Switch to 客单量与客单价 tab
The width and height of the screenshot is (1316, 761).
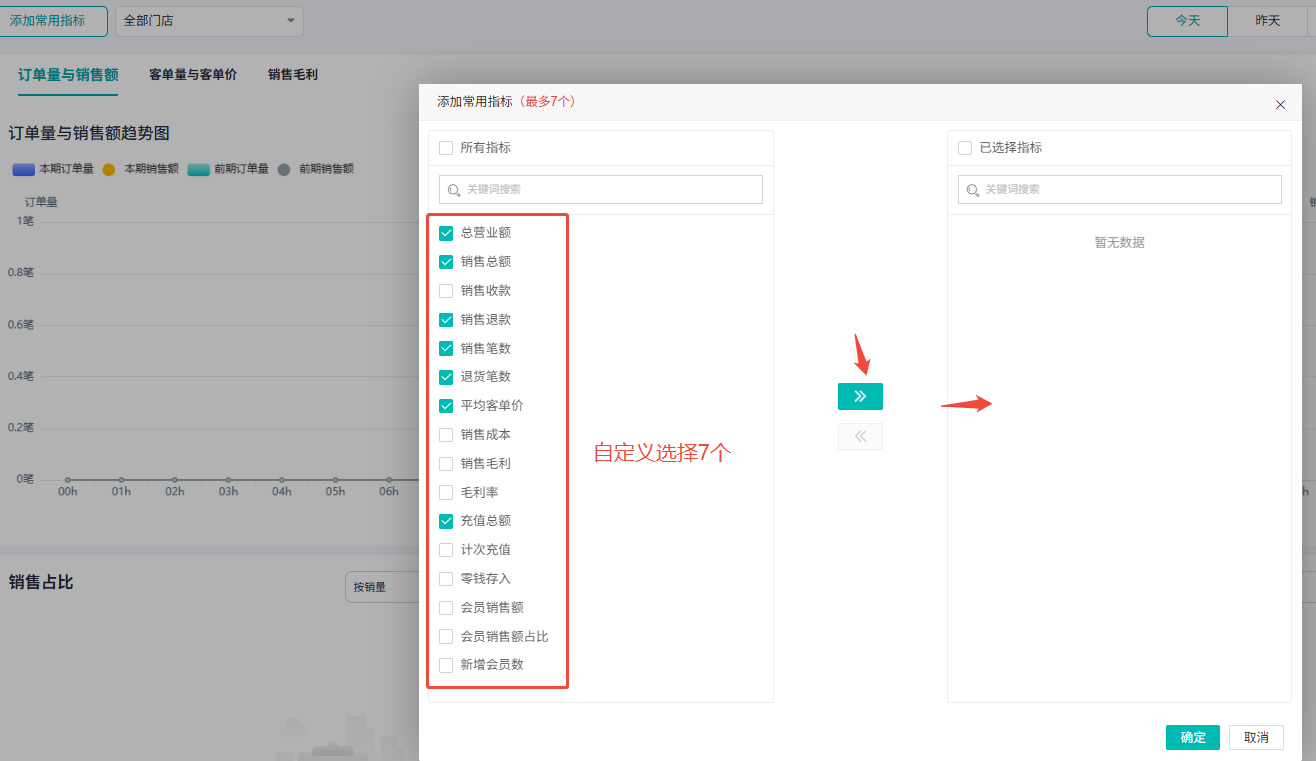click(x=193, y=75)
